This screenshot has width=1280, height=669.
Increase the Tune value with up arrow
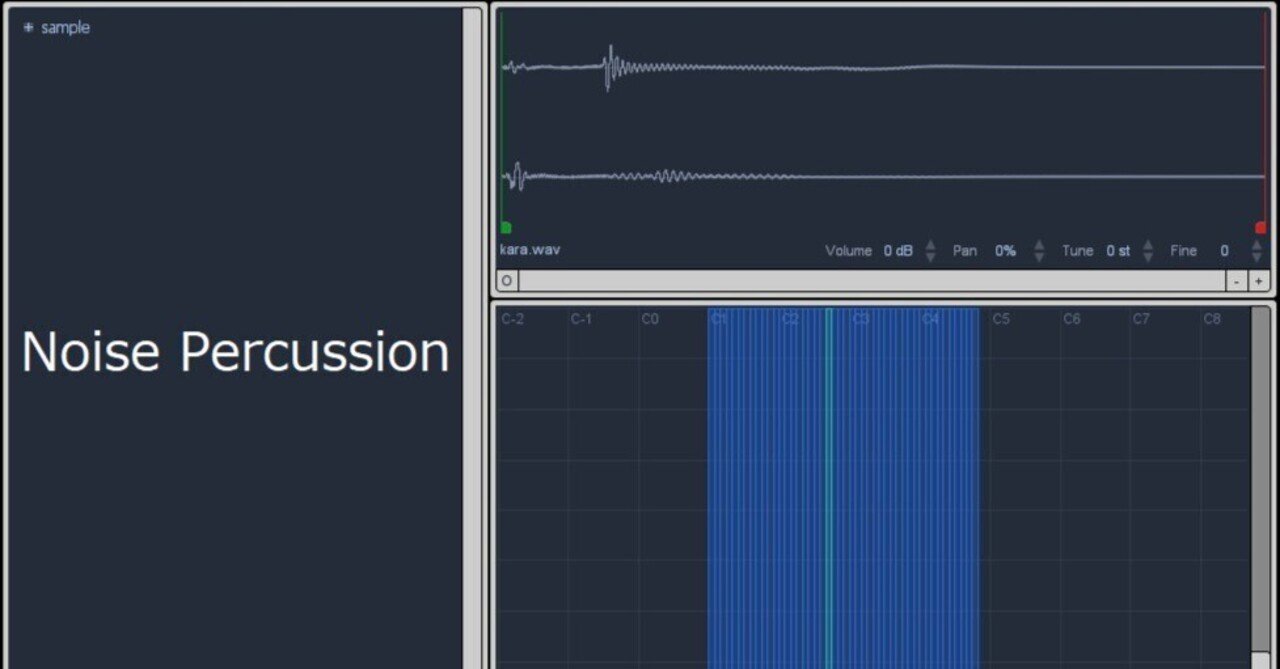point(1148,244)
